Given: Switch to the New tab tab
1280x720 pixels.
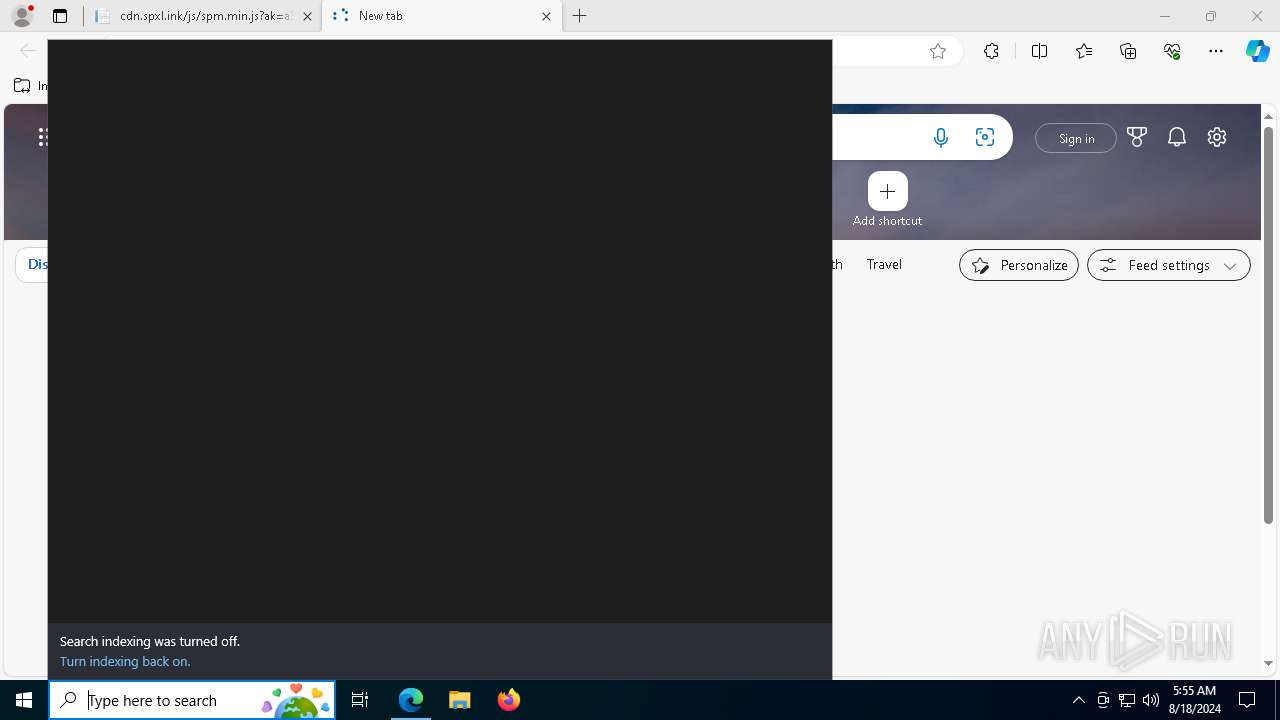Looking at the screenshot, I should click(441, 16).
